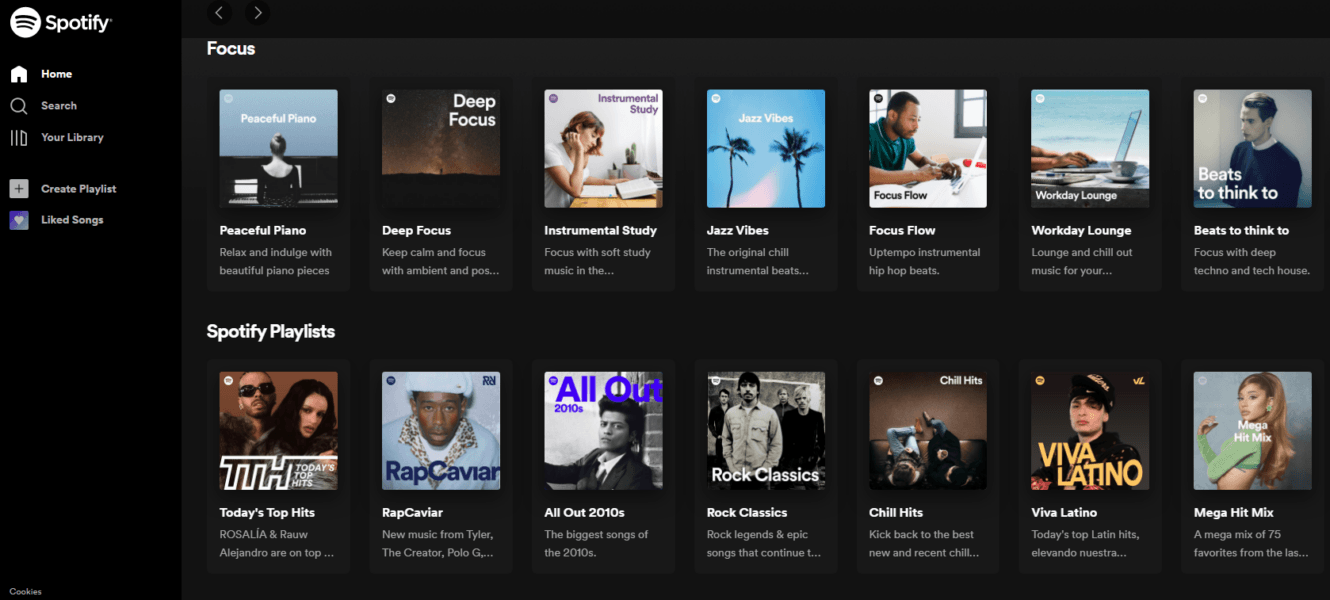Viewport: 1330px width, 600px height.
Task: Go back with the left arrow
Action: tap(219, 12)
